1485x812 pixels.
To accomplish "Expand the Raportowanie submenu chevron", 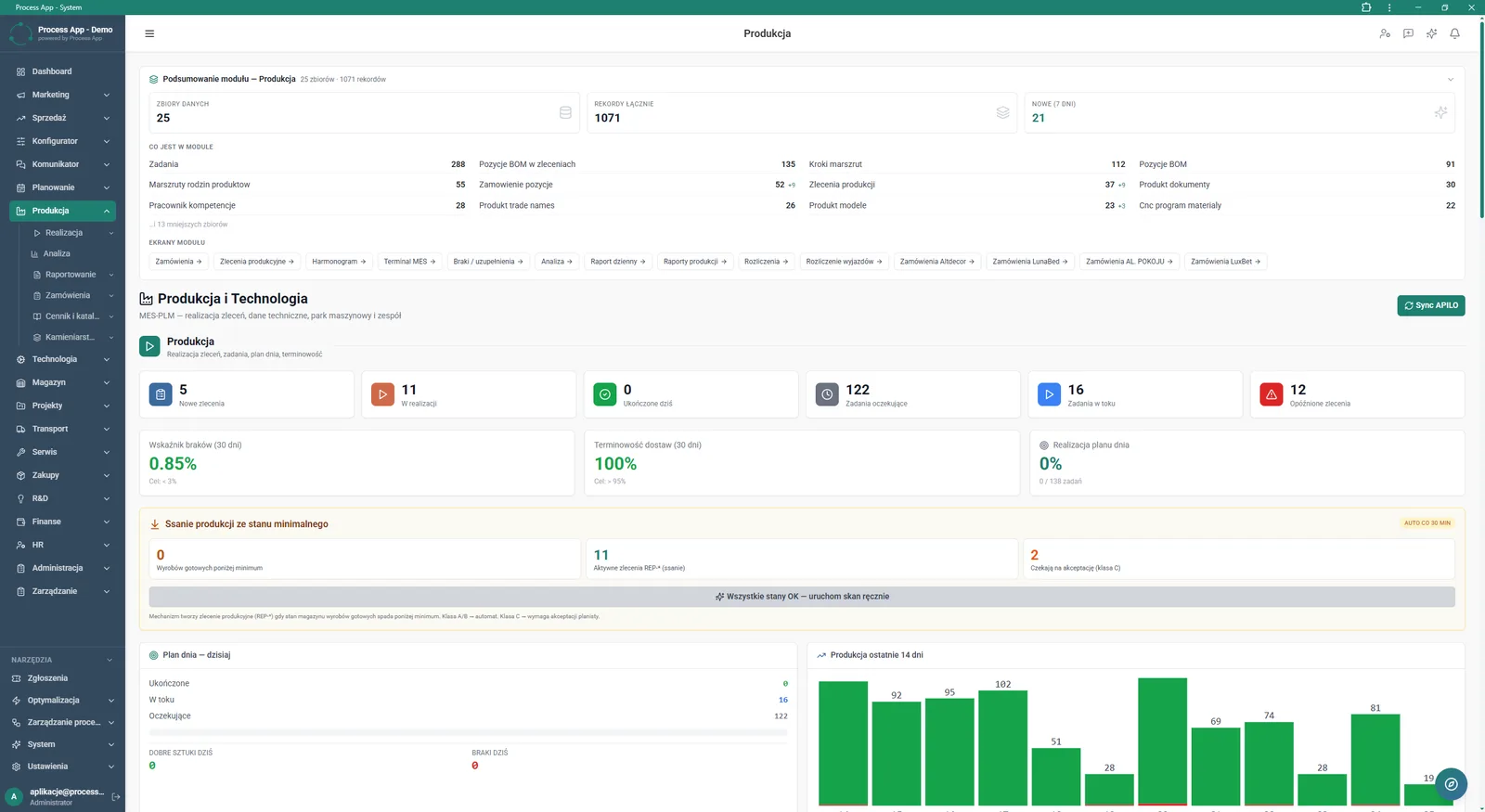I will pyautogui.click(x=111, y=275).
